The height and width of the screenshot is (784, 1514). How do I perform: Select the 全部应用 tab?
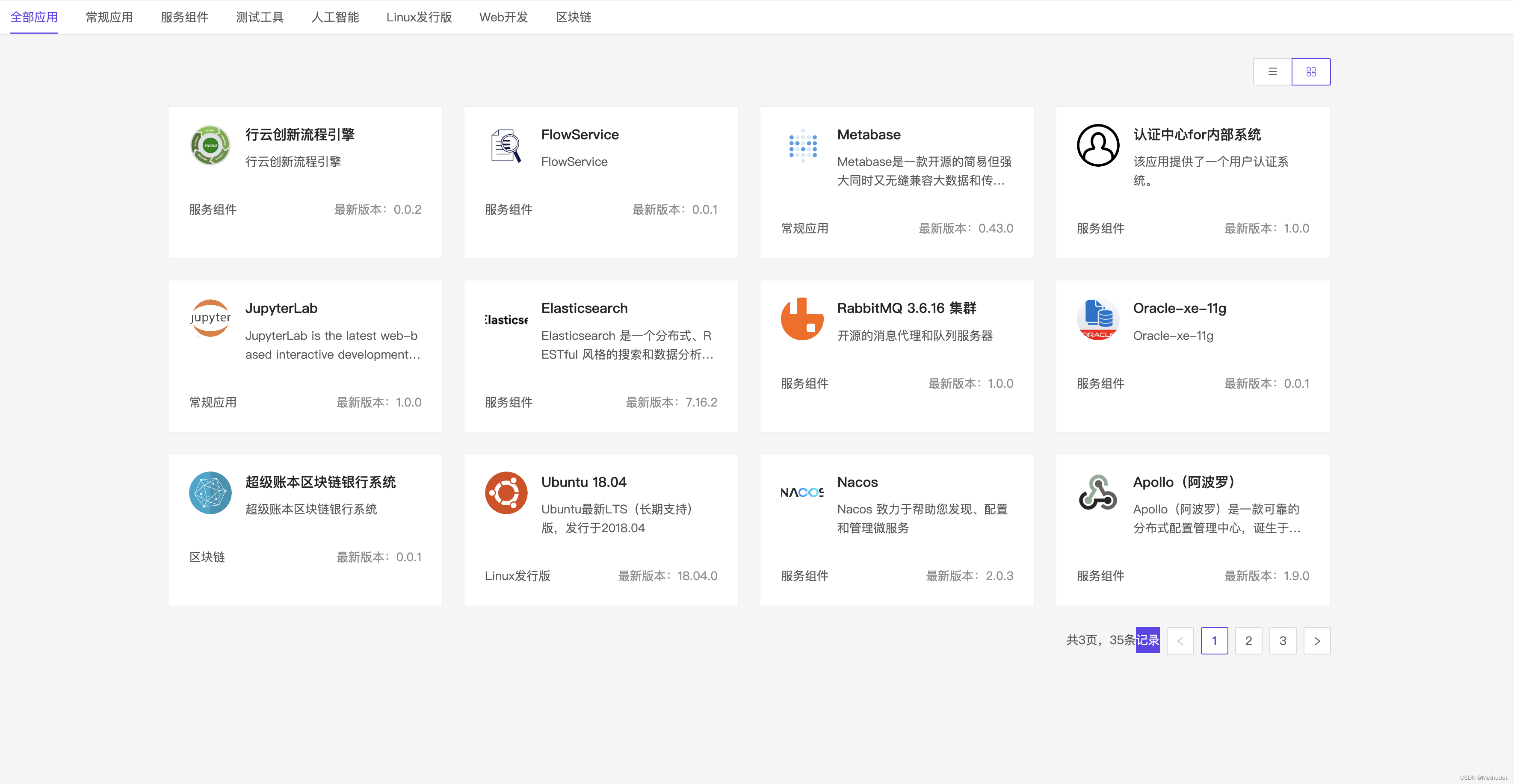[x=34, y=17]
